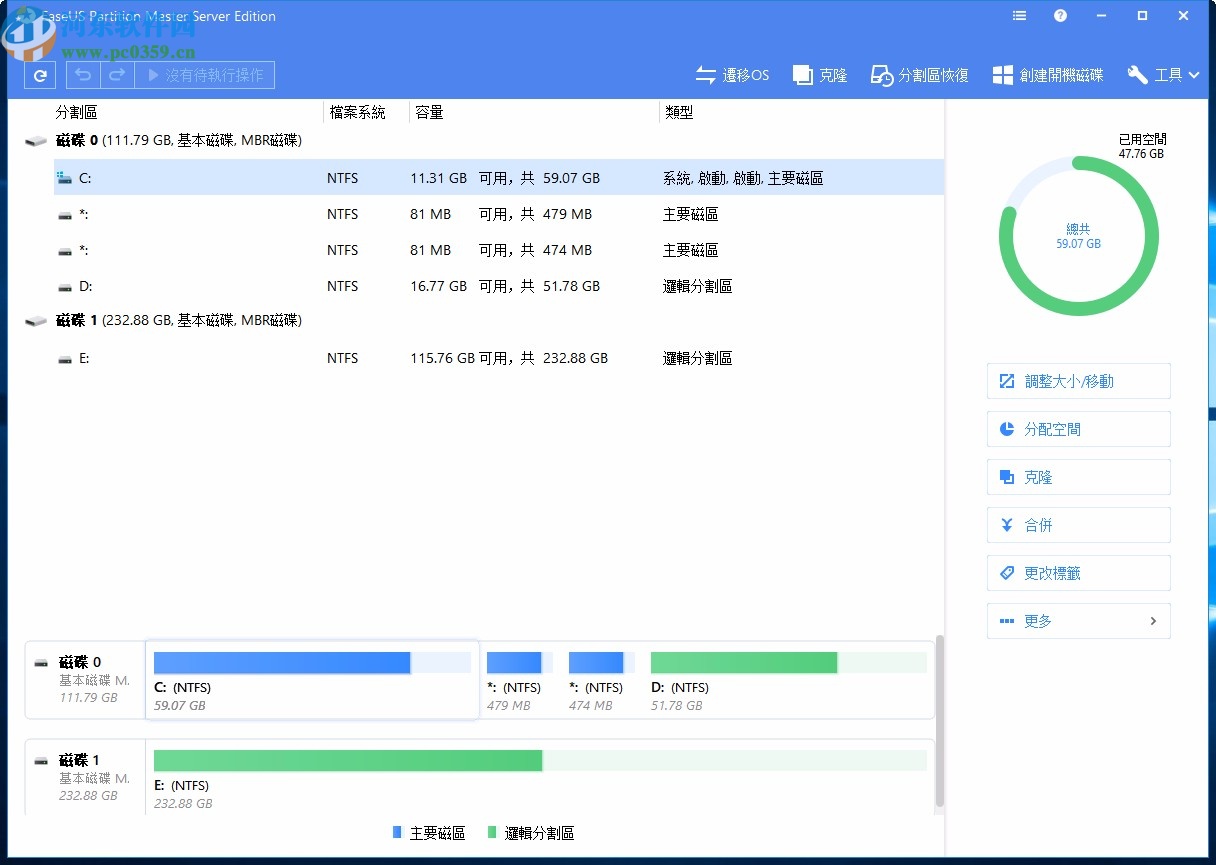Collapse the 磁碟 0 disk entry
Image resolution: width=1216 pixels, height=865 pixels.
click(x=36, y=141)
